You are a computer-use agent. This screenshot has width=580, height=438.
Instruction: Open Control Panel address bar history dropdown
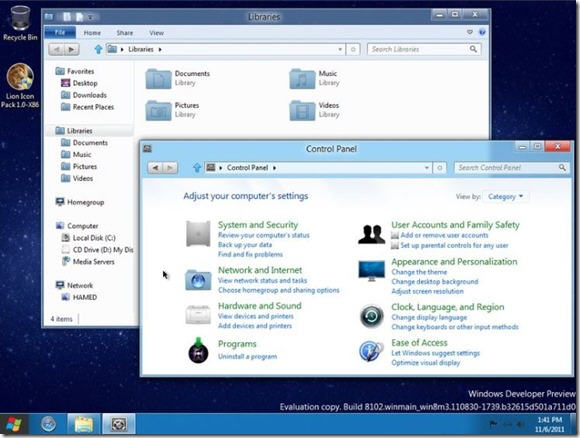click(x=426, y=168)
